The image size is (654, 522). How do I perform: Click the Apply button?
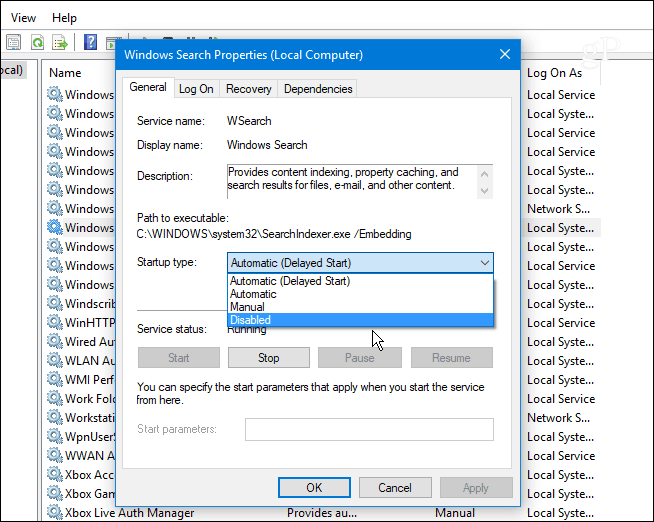pyautogui.click(x=476, y=487)
